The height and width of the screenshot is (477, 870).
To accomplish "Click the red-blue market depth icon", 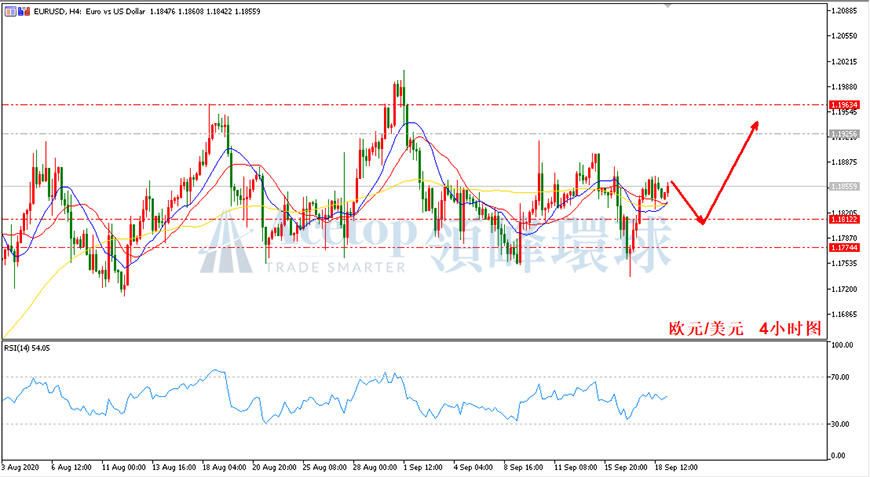I will (x=24, y=11).
